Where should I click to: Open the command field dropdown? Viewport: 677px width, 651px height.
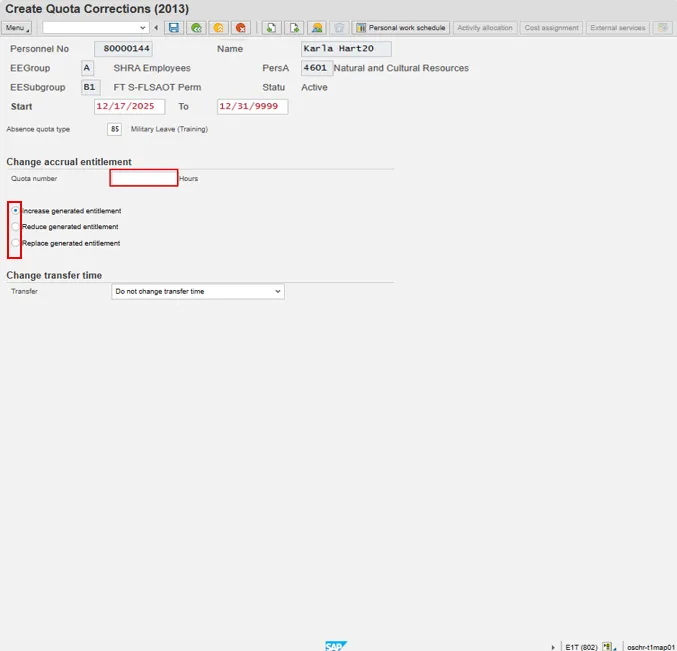(142, 28)
